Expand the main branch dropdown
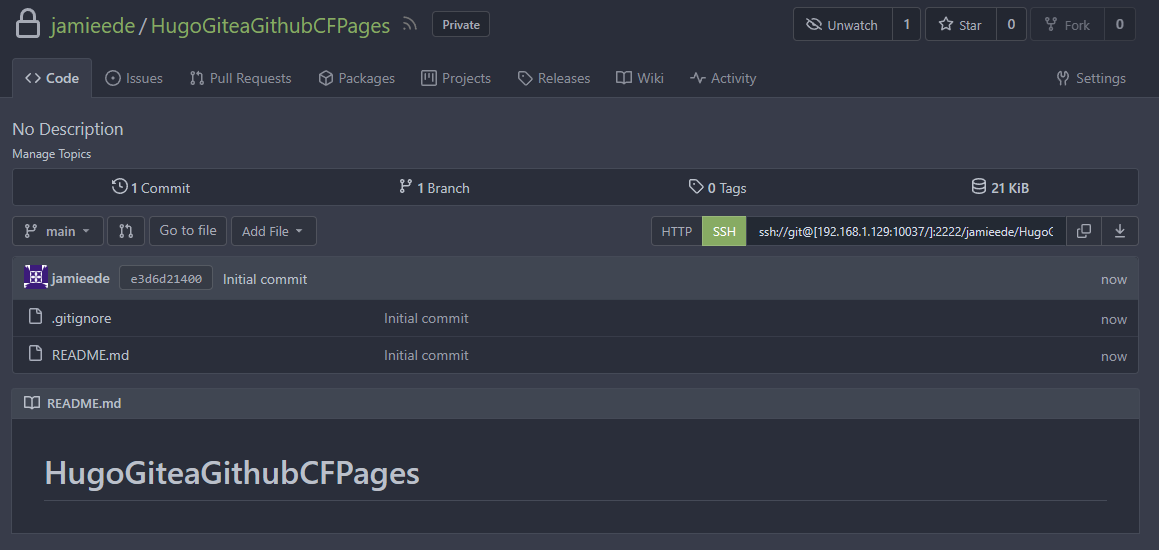 58,231
